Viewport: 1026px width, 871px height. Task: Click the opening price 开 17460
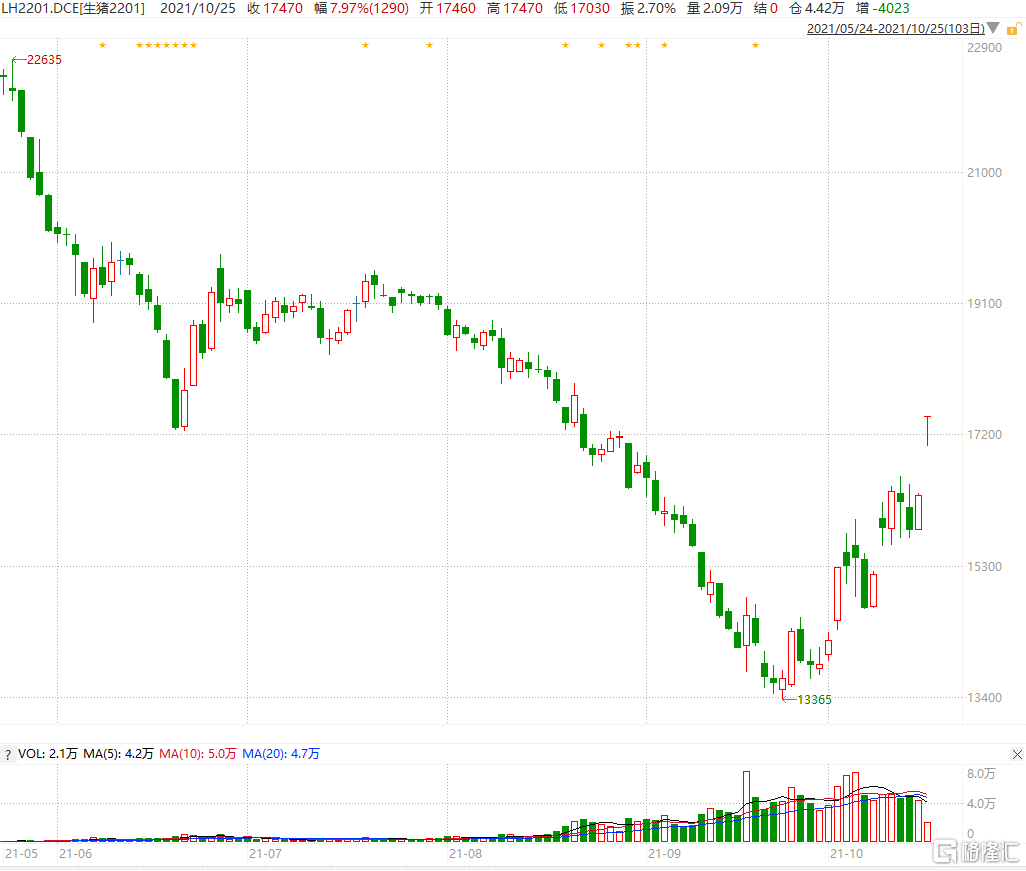click(448, 9)
